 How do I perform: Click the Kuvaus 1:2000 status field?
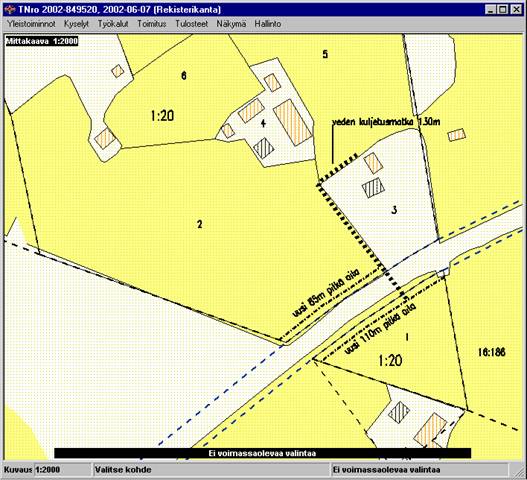click(x=46, y=470)
